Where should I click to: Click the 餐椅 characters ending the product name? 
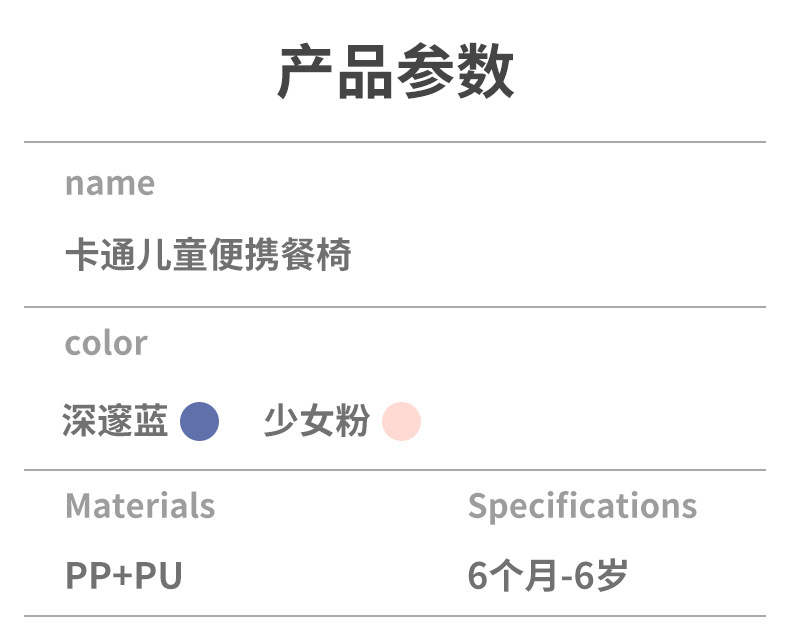click(x=316, y=255)
